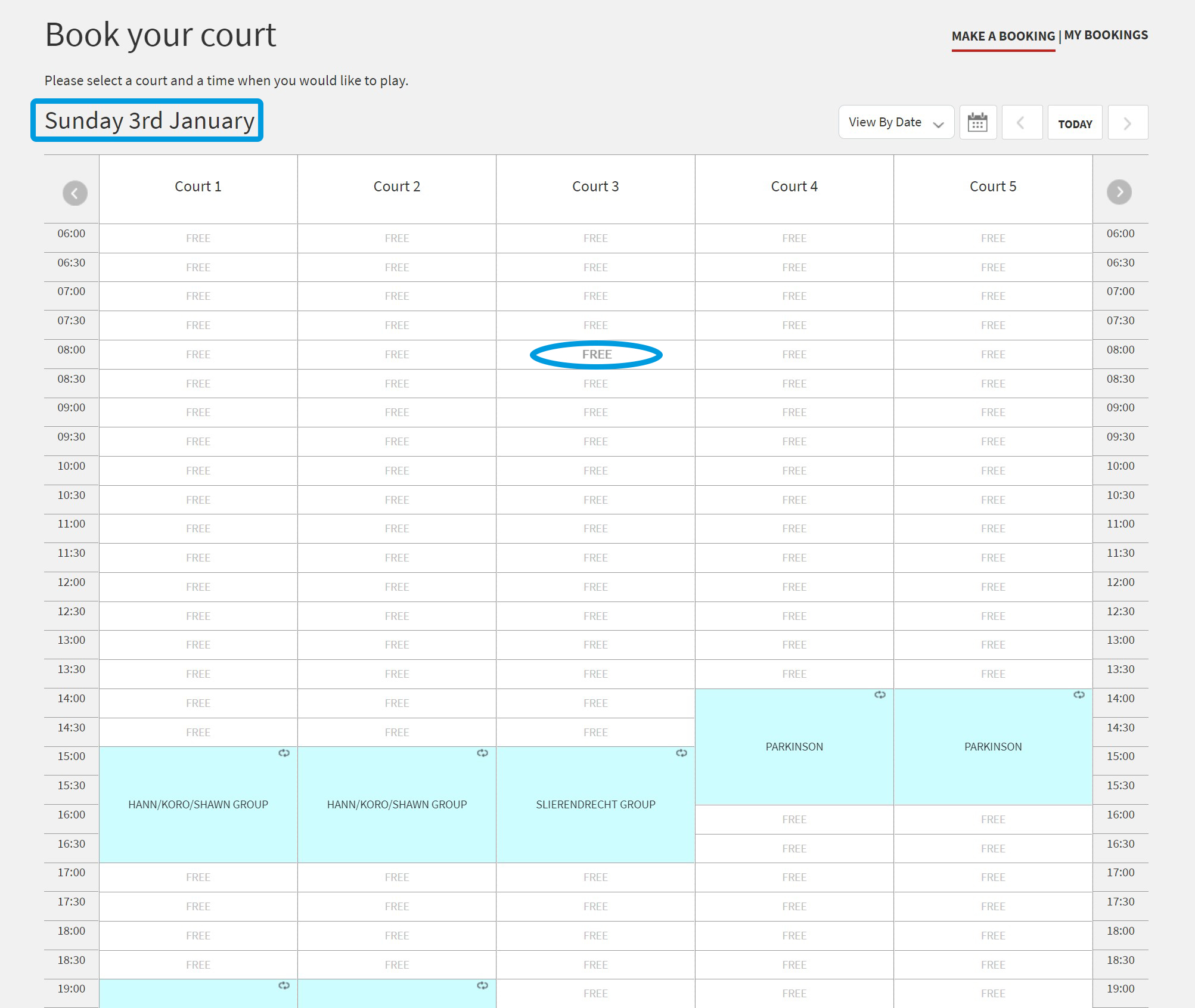Book circled Court 3 08:00 FREE slot
The height and width of the screenshot is (1008, 1195).
click(596, 355)
